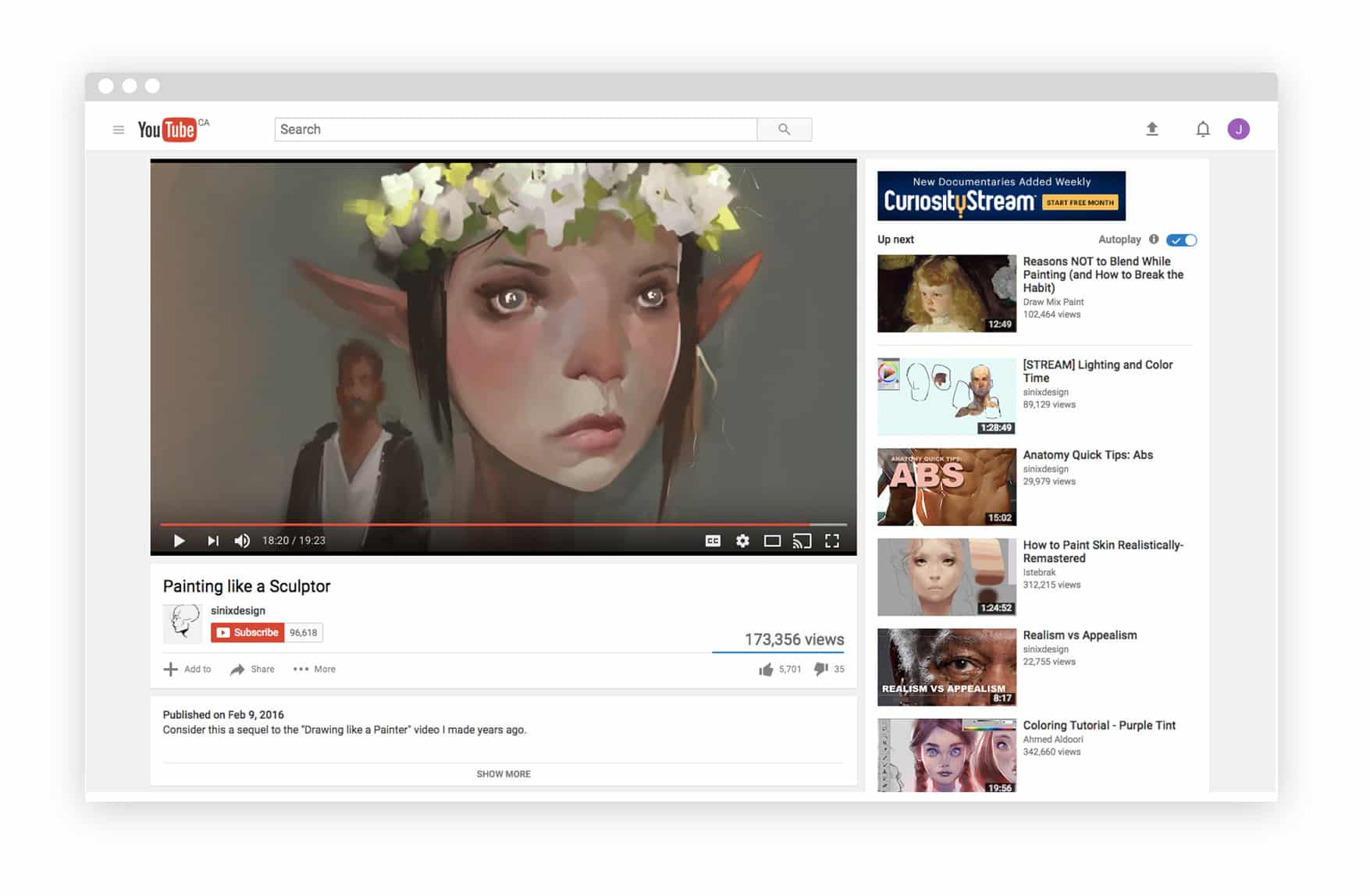Open Reasons NOT to Blend thumbnail
Image resolution: width=1370 pixels, height=896 pixels.
947,293
